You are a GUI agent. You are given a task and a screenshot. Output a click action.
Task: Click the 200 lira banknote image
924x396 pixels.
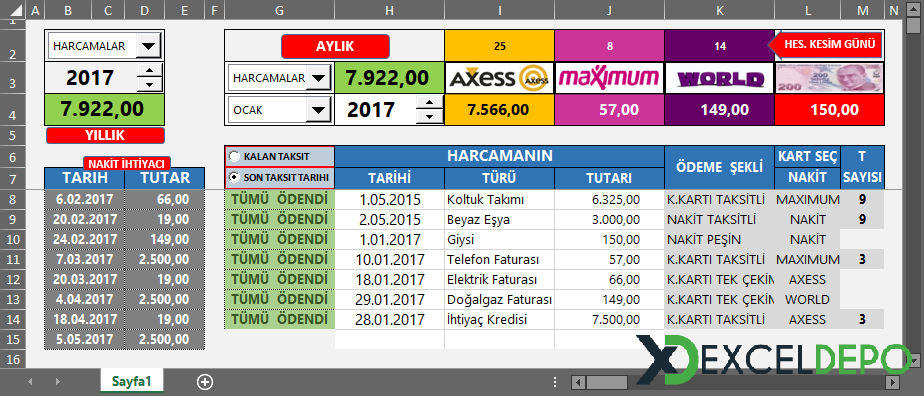[830, 78]
